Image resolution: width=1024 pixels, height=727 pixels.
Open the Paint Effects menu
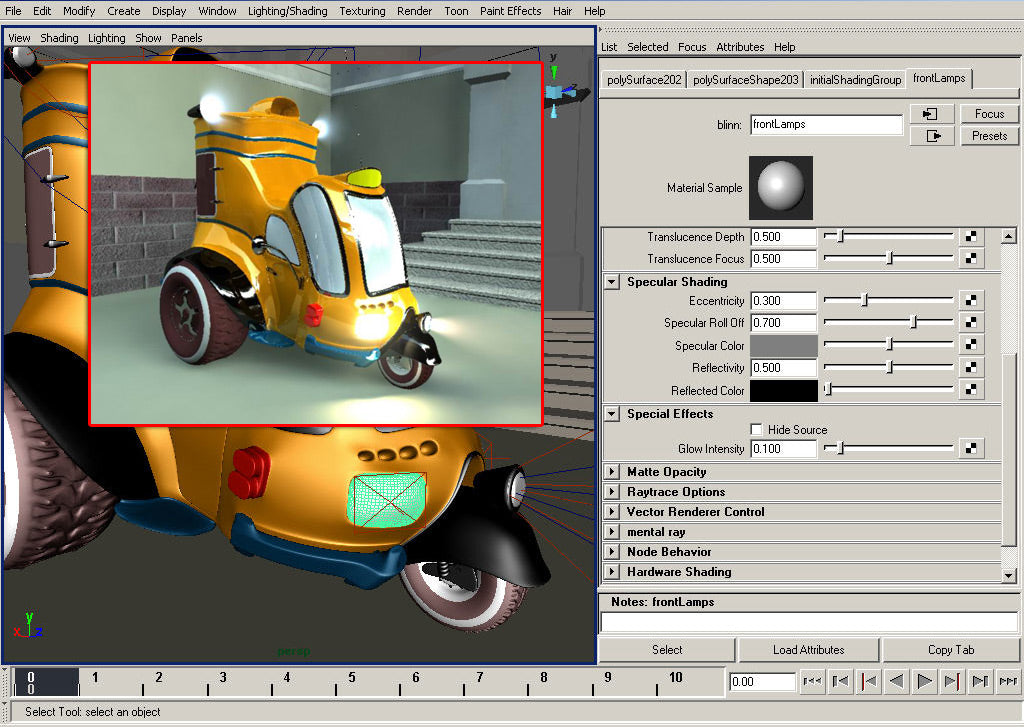[x=510, y=11]
